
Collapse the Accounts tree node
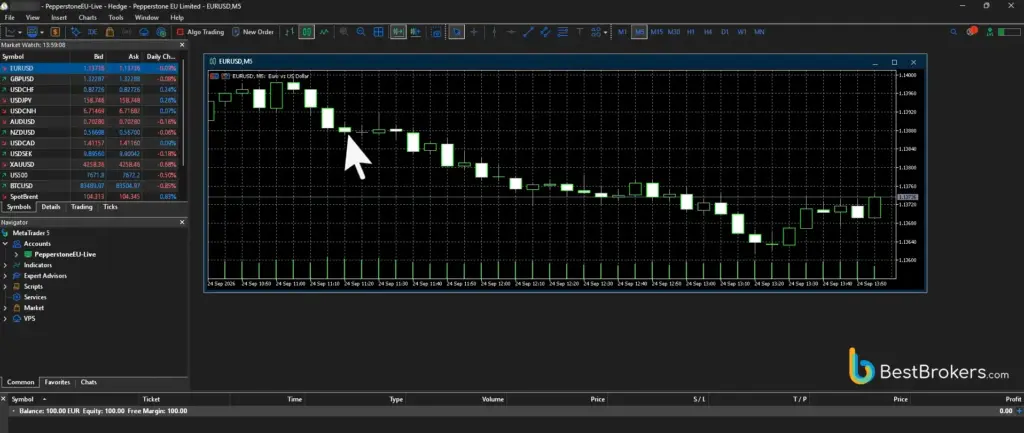(5, 244)
